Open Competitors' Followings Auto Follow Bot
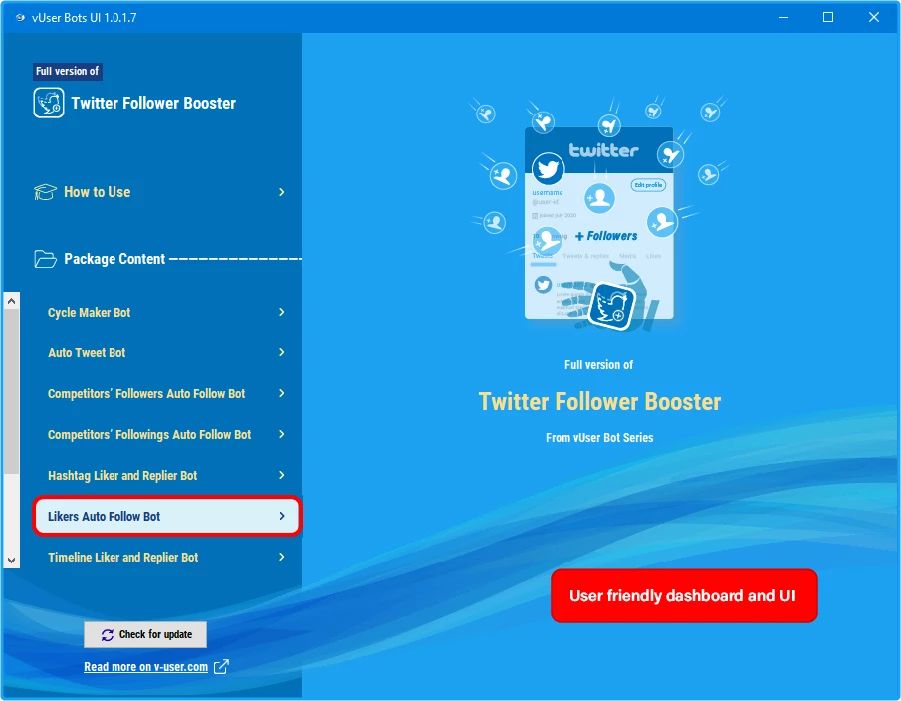The image size is (901, 701). (x=167, y=434)
